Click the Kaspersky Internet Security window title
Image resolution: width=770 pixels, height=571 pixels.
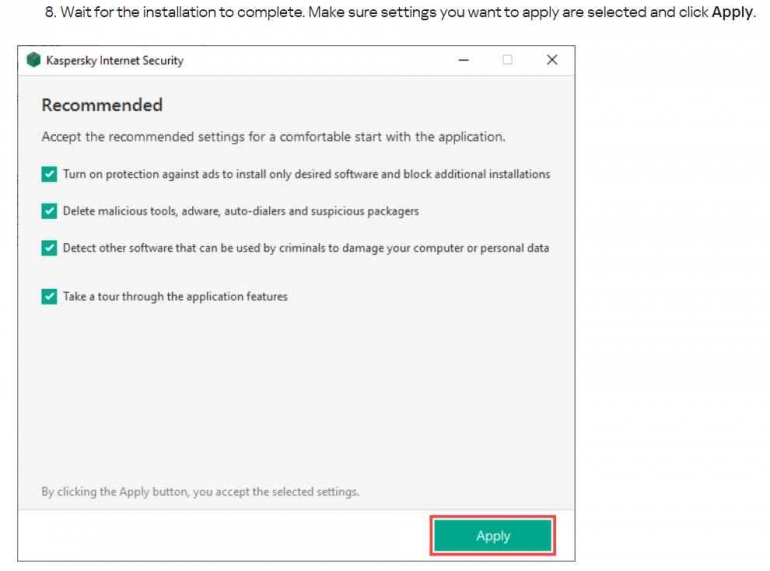pos(115,60)
